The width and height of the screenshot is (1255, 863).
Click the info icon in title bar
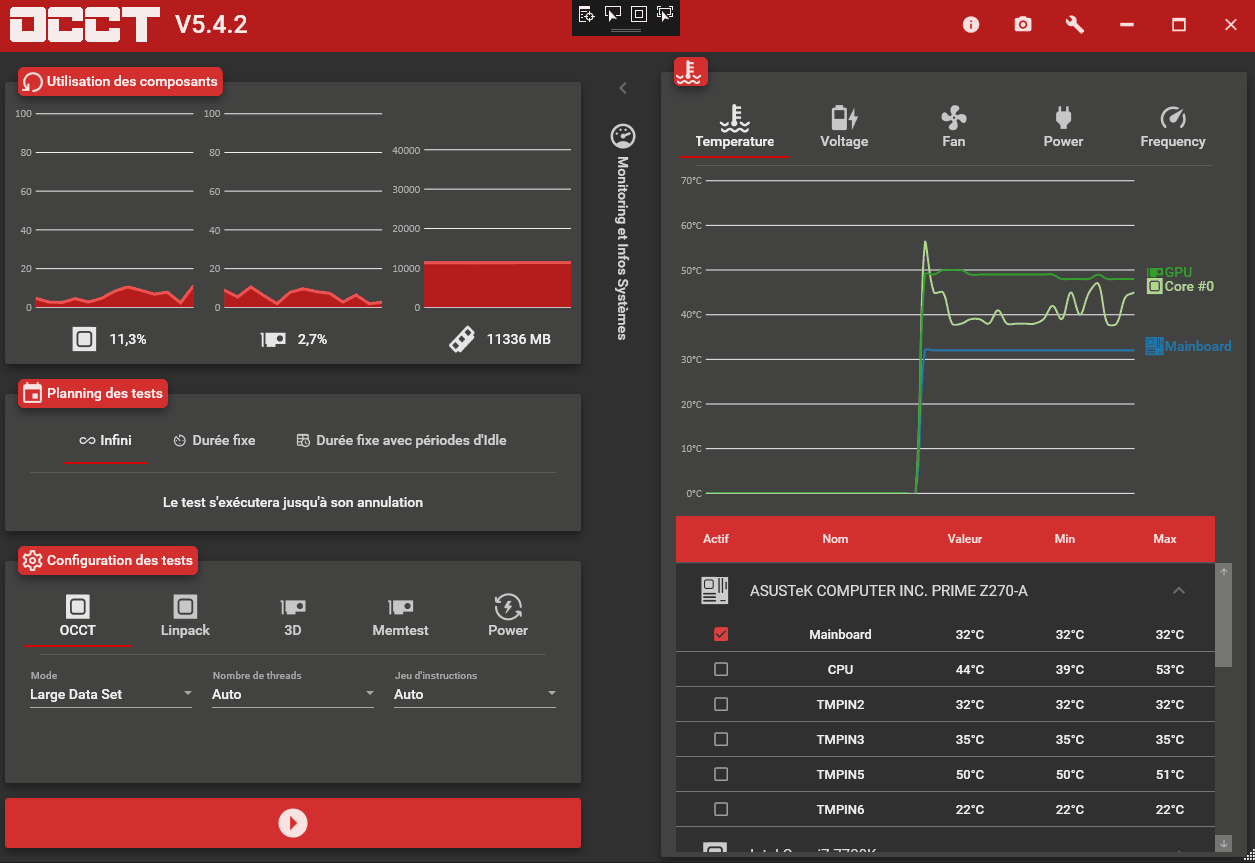click(971, 25)
